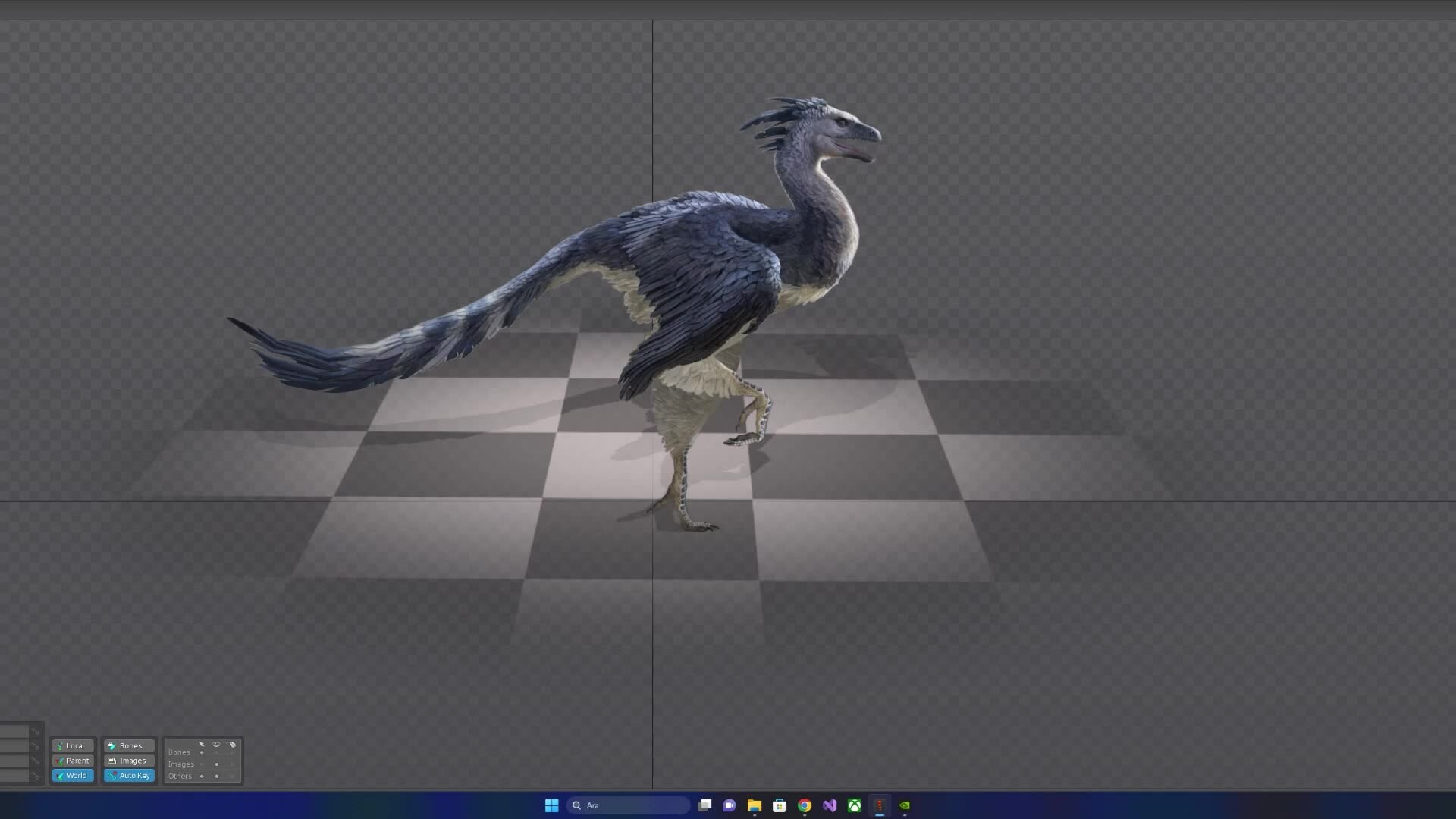The width and height of the screenshot is (1456, 819).
Task: Open the NVIDIA app from the taskbar
Action: [905, 805]
